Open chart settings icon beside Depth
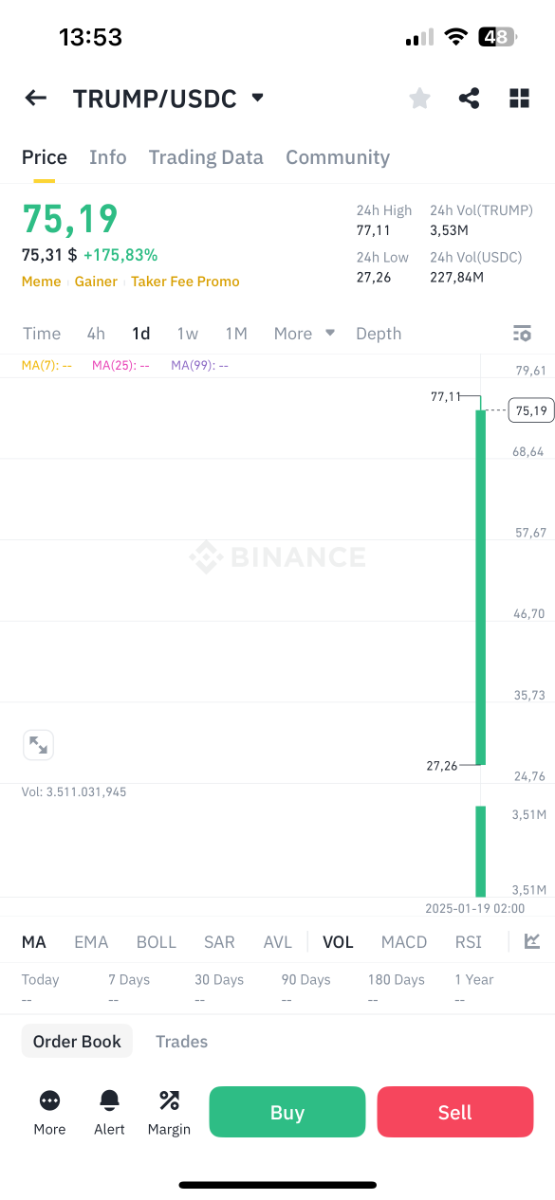 521,334
